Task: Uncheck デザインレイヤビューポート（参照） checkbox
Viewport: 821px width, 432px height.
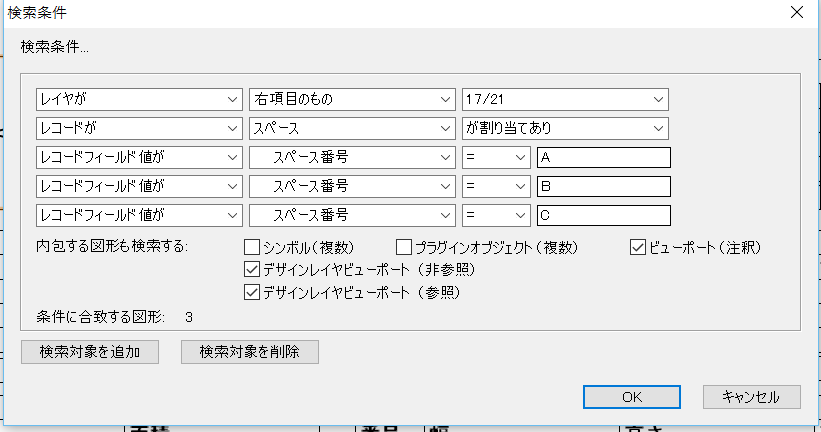Action: (252, 293)
